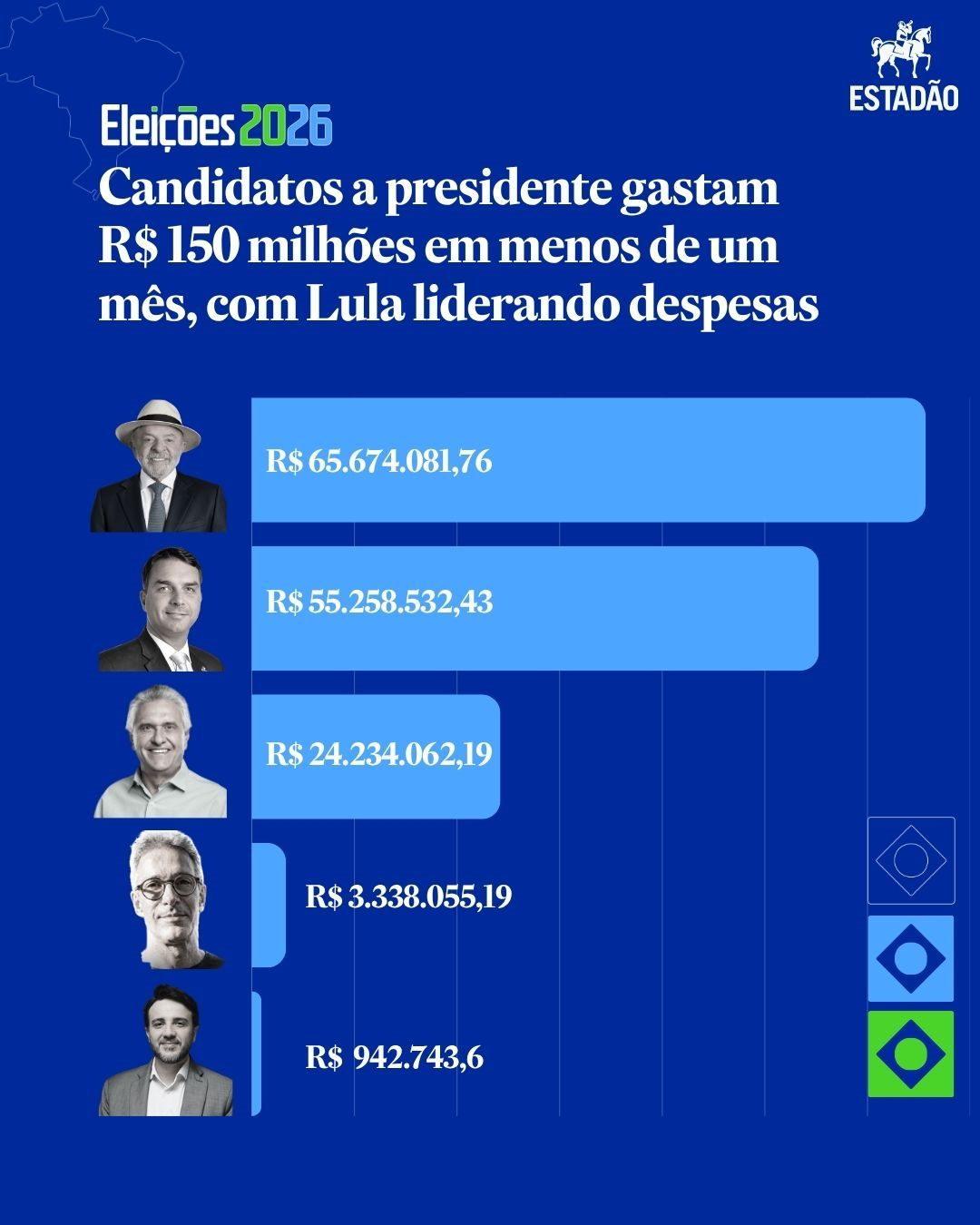Click the bearded young candidate portrait
The height and width of the screenshot is (1225, 980).
tap(165, 1051)
